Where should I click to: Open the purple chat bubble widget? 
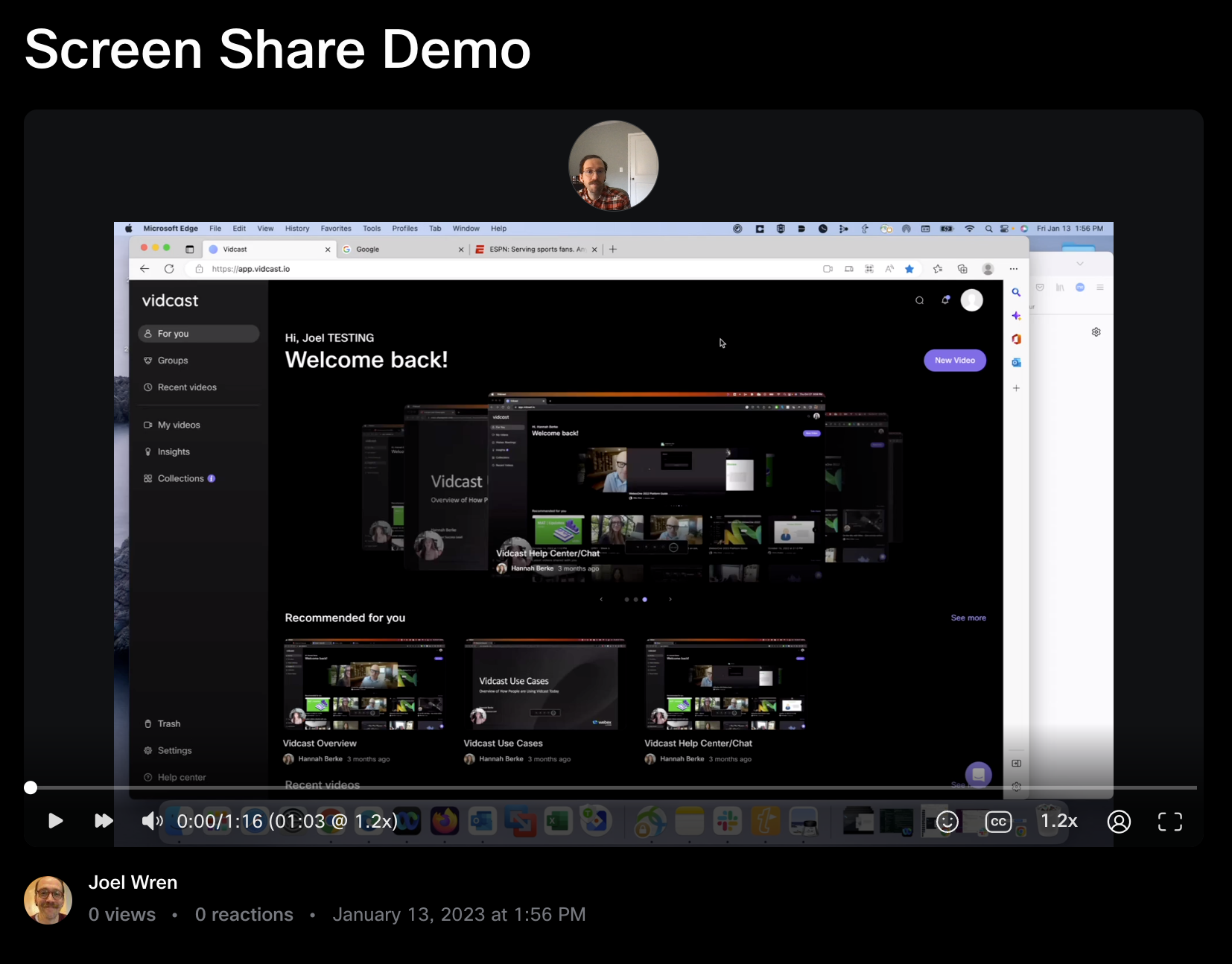(979, 776)
